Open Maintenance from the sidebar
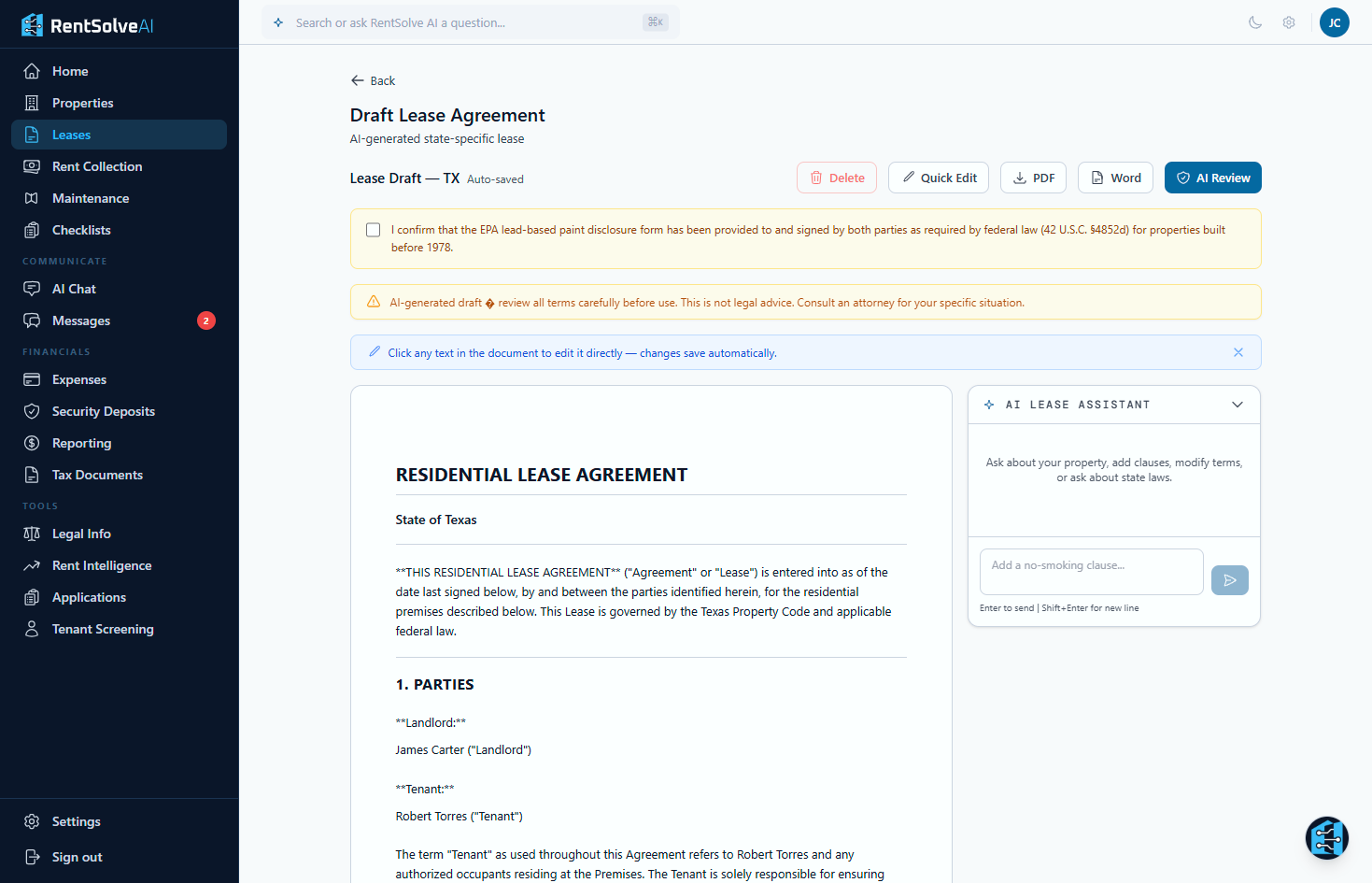This screenshot has width=1372, height=883. [91, 197]
